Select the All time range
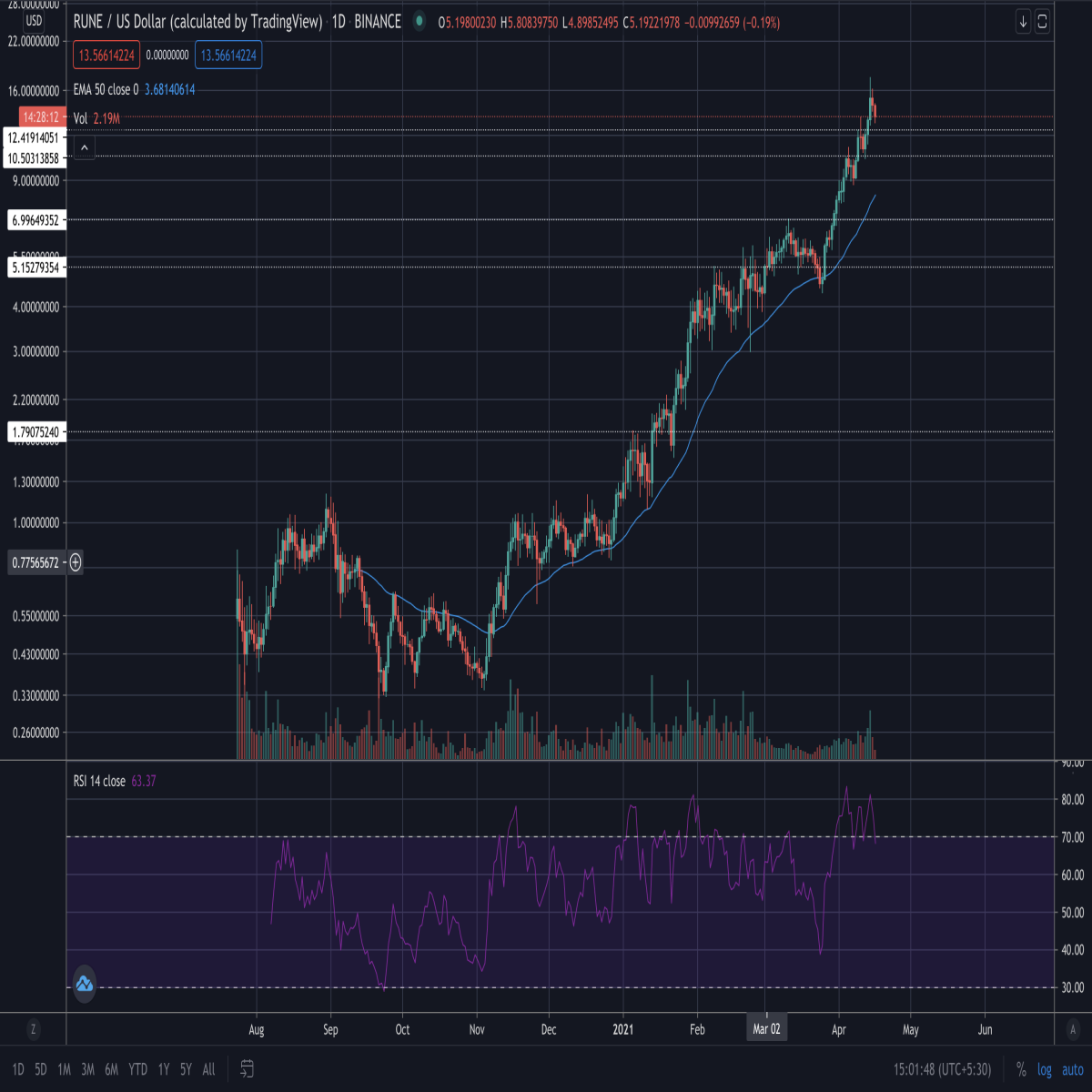The height and width of the screenshot is (1092, 1092). (x=208, y=1069)
